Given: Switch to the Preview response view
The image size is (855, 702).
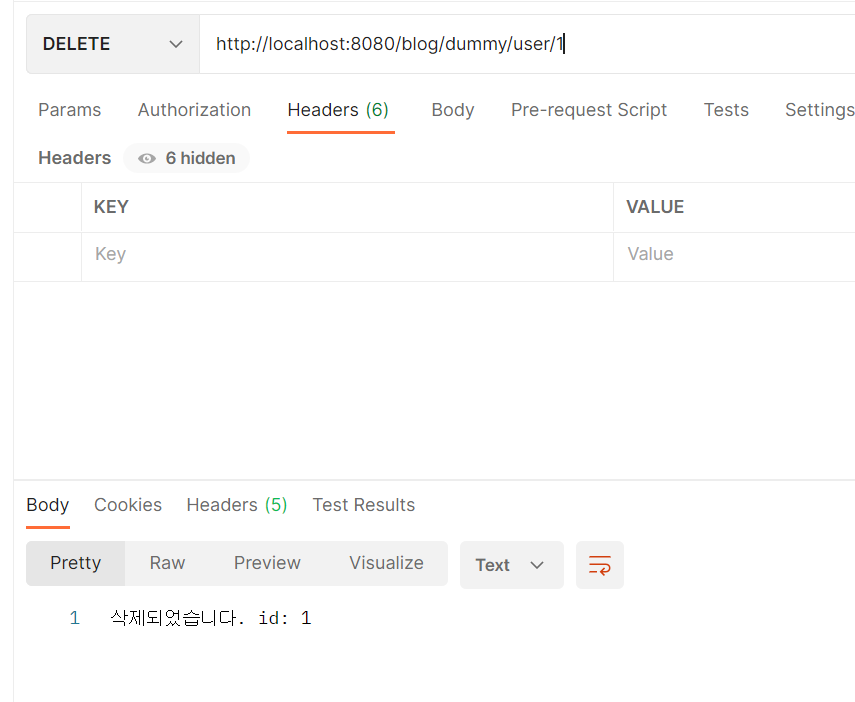Looking at the screenshot, I should click(267, 563).
